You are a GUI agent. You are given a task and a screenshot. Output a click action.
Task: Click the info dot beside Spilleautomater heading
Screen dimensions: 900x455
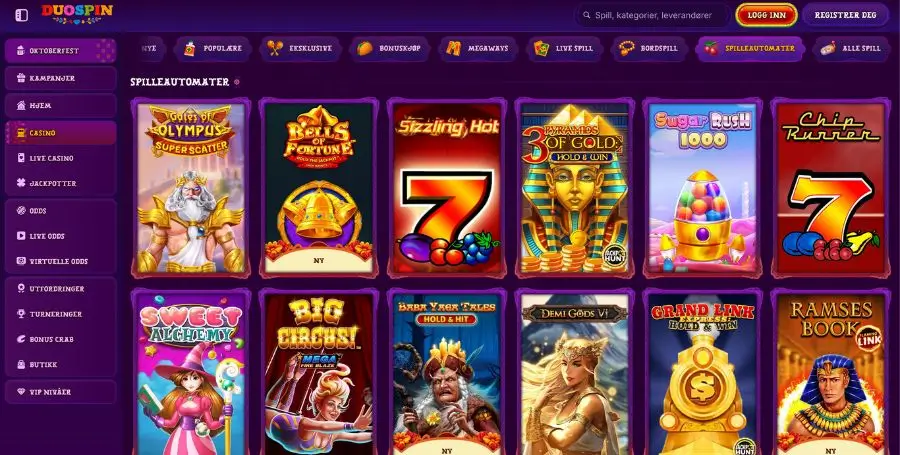[x=236, y=82]
